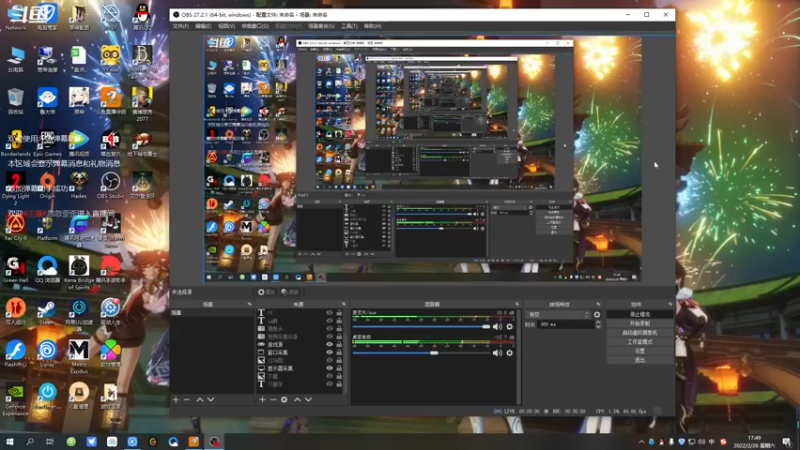Image resolution: width=800 pixels, height=450 pixels.
Task: Pop out the 来源 dock panel
Action: point(343,304)
